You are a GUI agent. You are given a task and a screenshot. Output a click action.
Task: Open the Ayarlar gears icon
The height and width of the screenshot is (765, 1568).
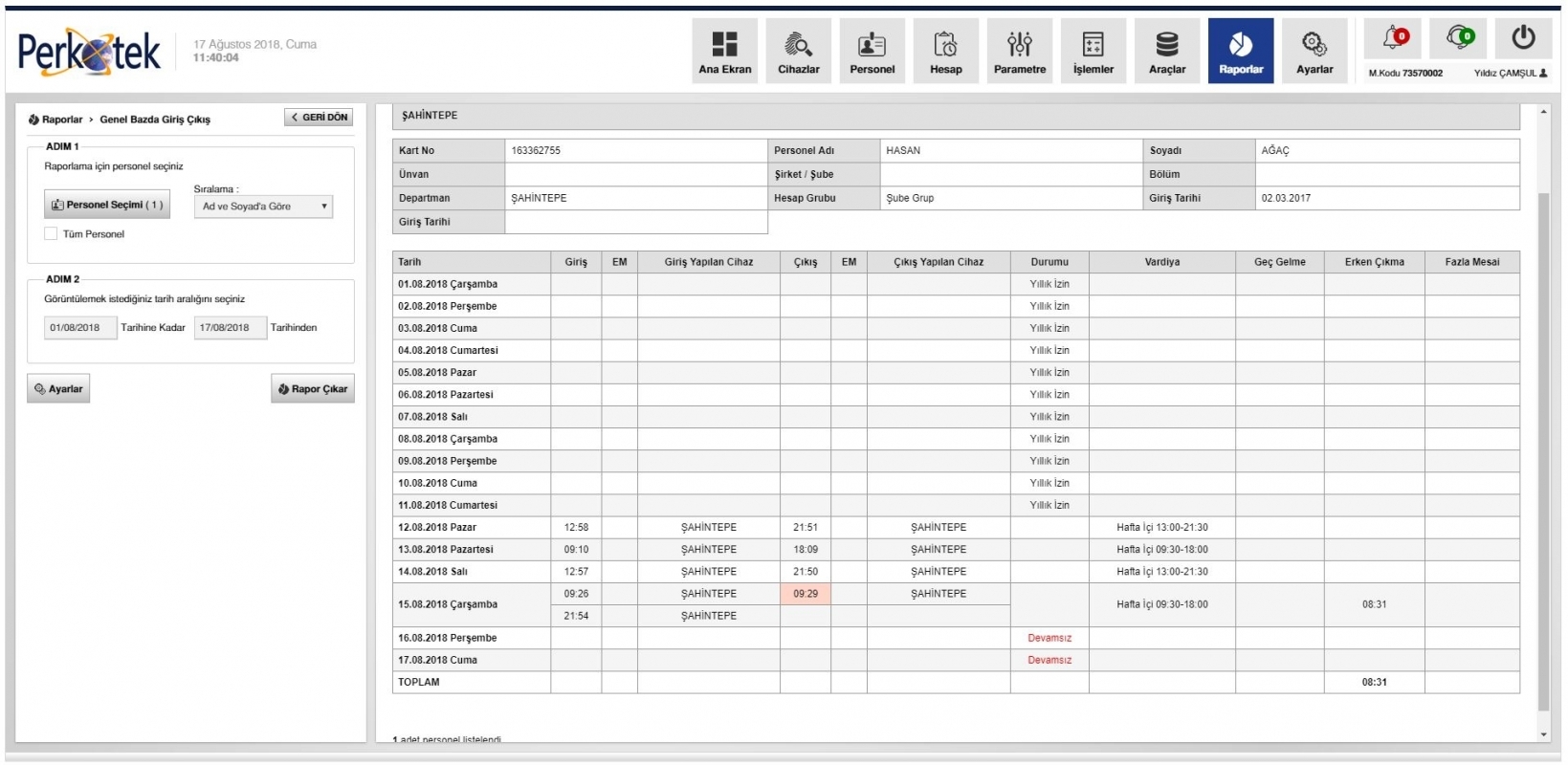pos(1314,51)
